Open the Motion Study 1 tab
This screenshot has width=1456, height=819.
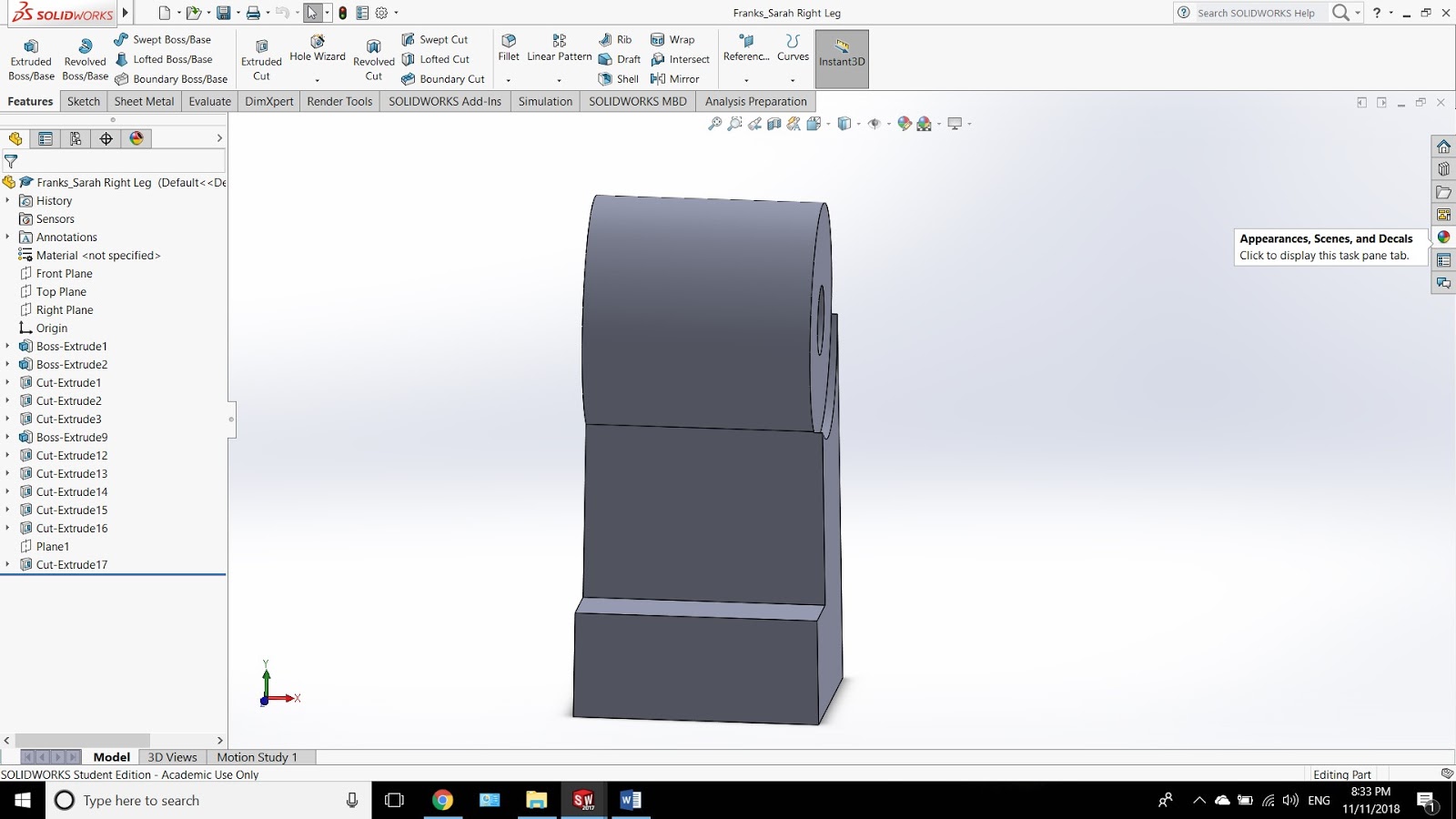coord(258,756)
